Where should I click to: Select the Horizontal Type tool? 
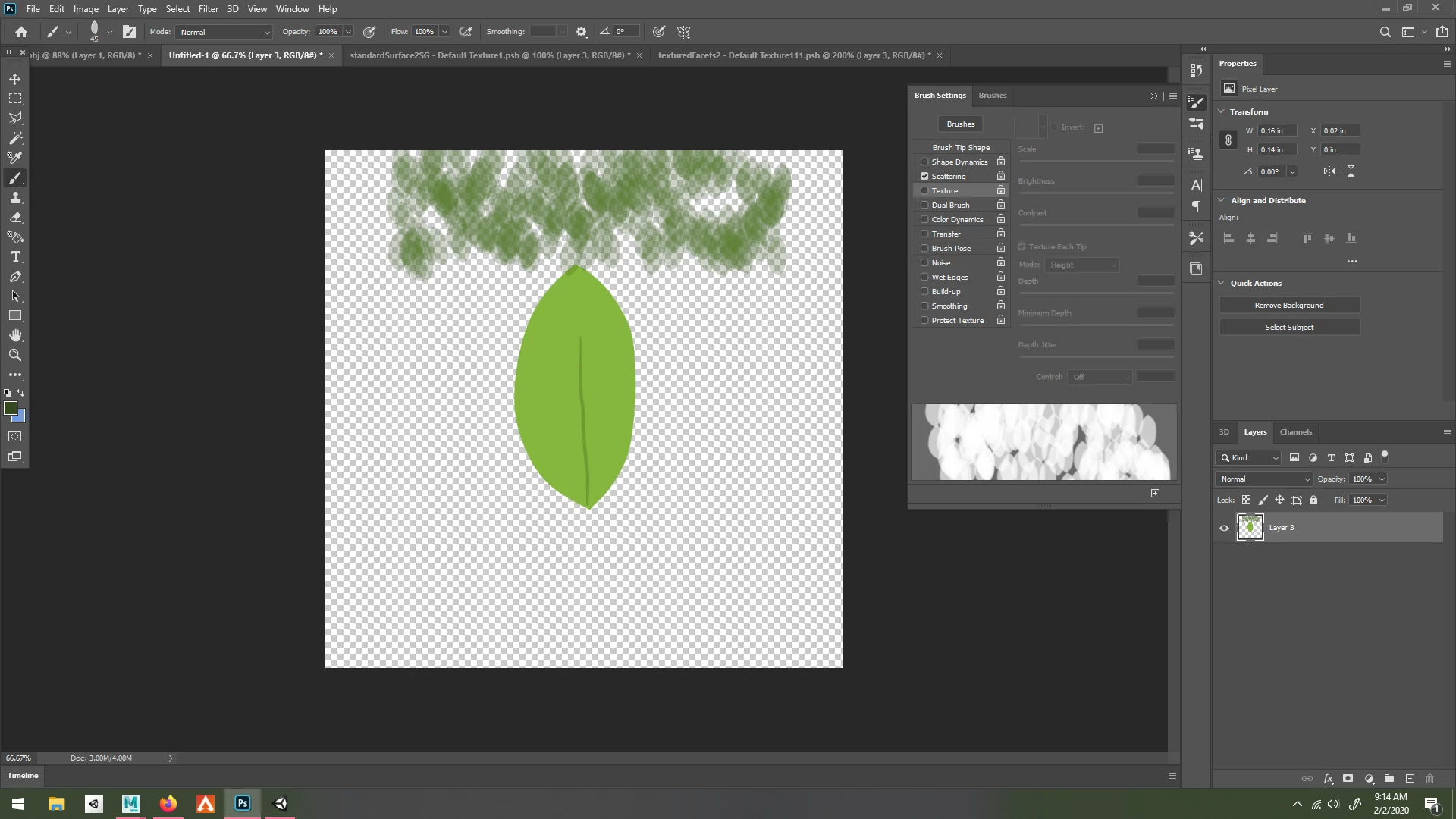15,257
